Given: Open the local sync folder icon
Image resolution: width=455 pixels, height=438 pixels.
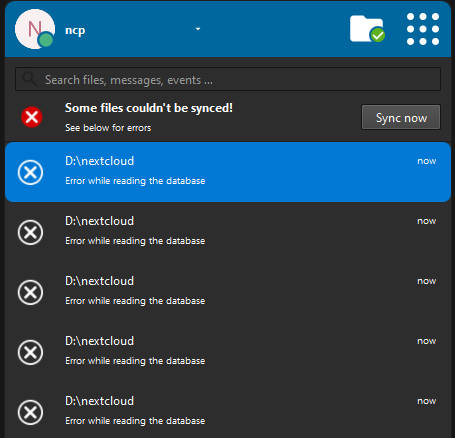Looking at the screenshot, I should (367, 29).
